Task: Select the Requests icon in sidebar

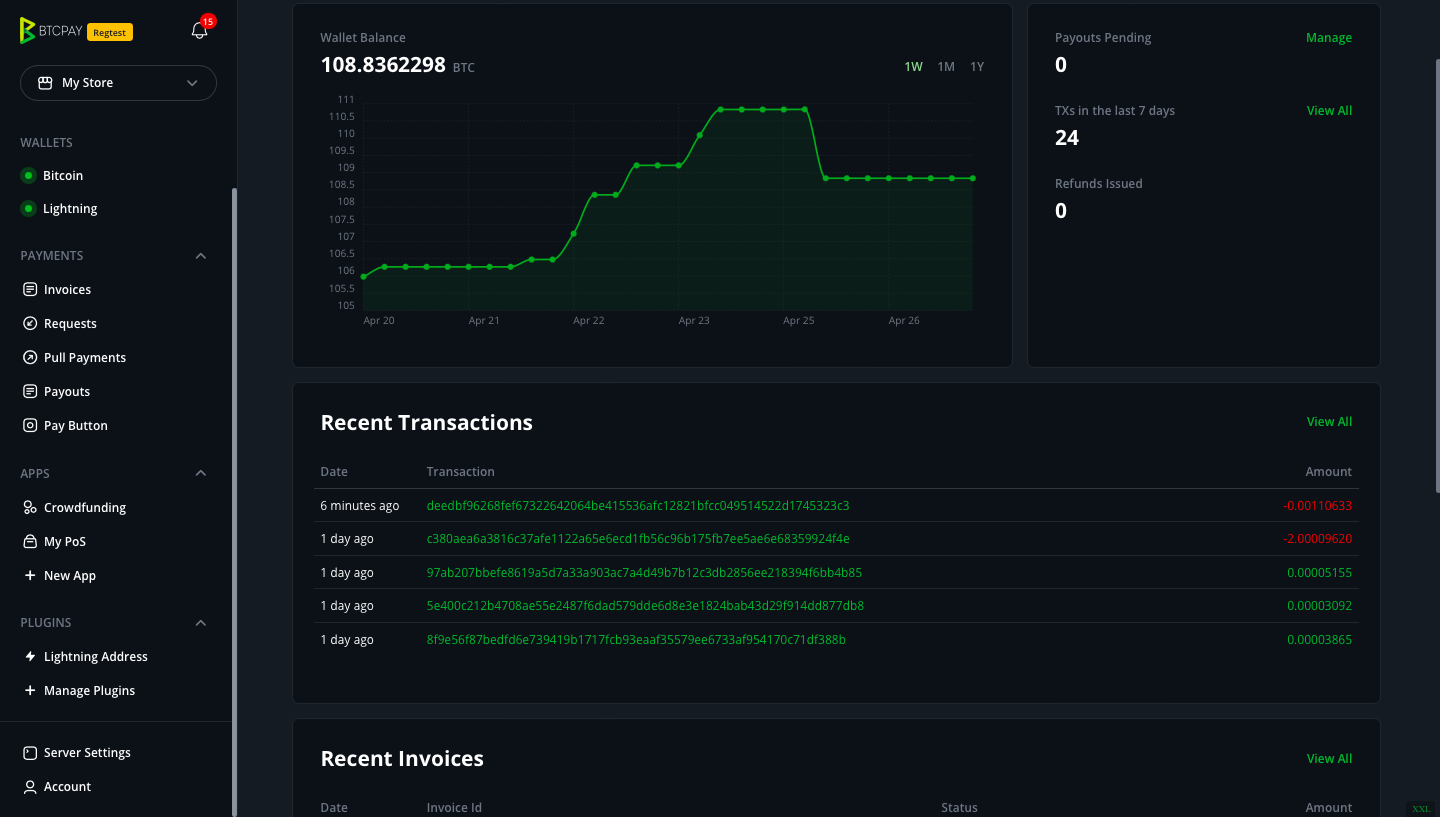Action: click(30, 323)
